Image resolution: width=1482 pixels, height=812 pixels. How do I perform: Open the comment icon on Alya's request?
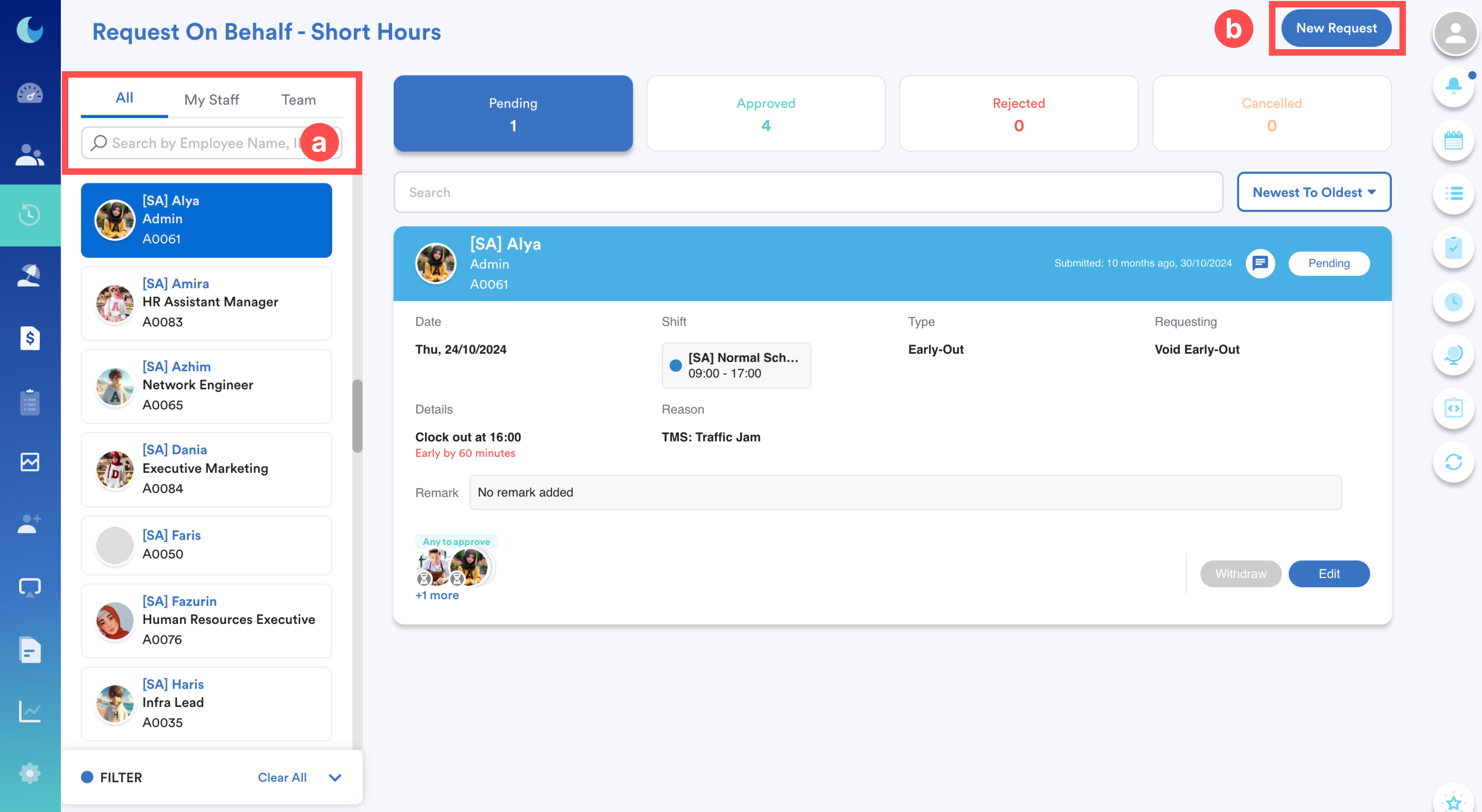[x=1260, y=263]
